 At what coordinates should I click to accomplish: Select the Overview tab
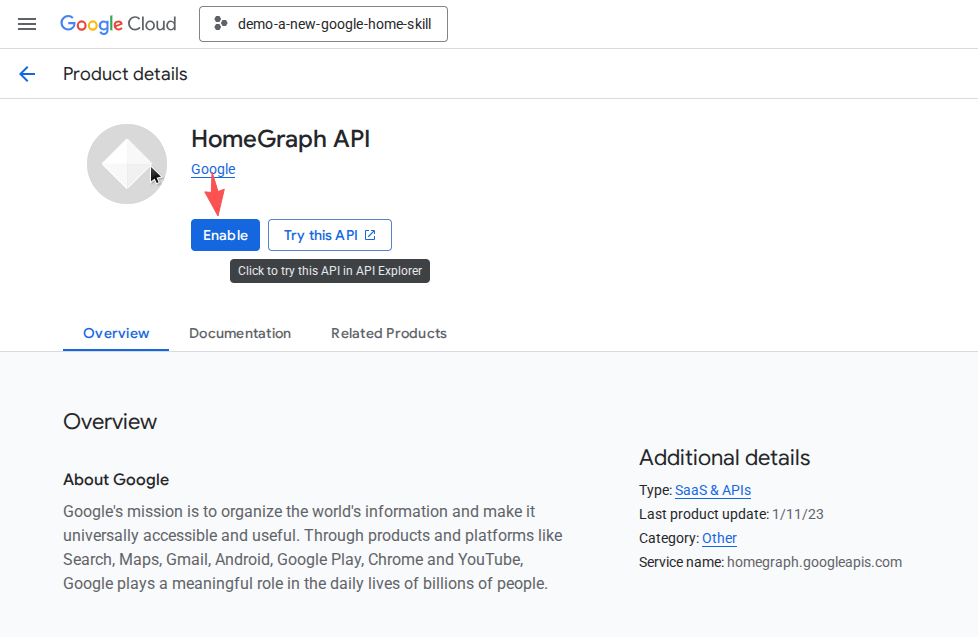(116, 333)
